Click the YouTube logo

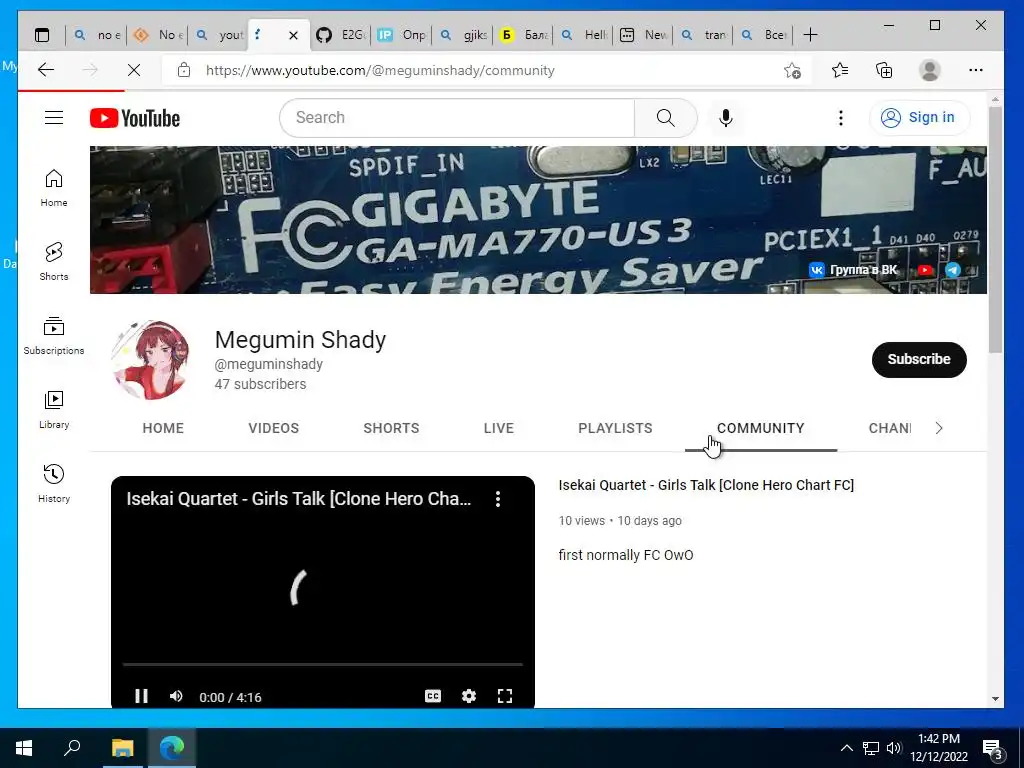(x=135, y=118)
